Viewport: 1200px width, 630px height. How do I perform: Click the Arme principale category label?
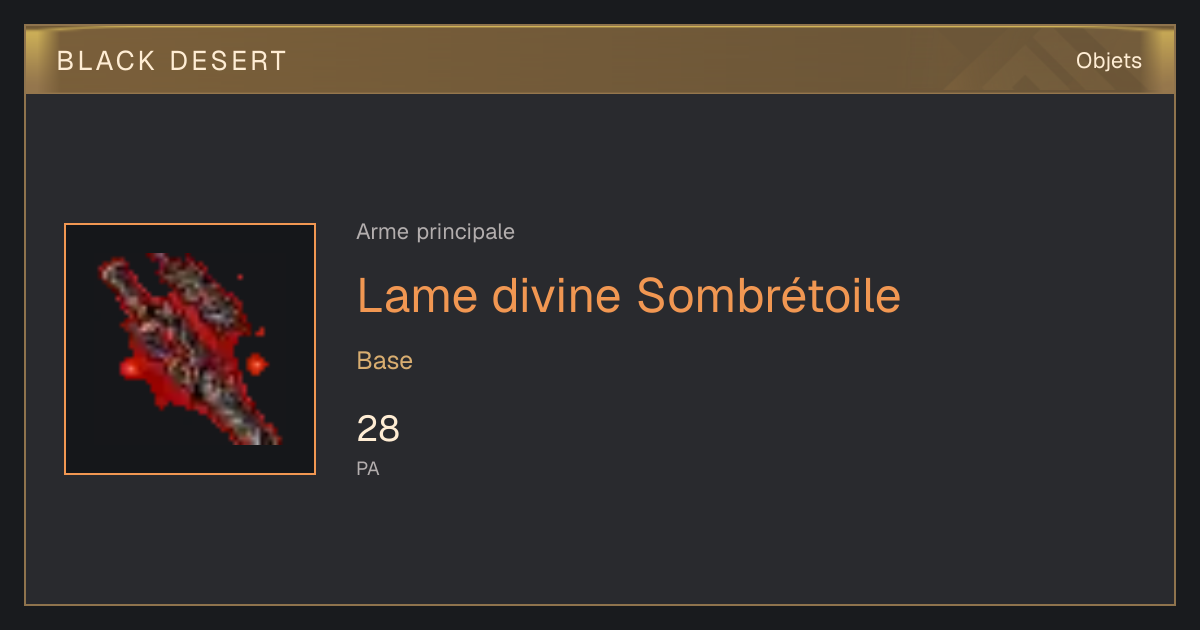tap(435, 232)
